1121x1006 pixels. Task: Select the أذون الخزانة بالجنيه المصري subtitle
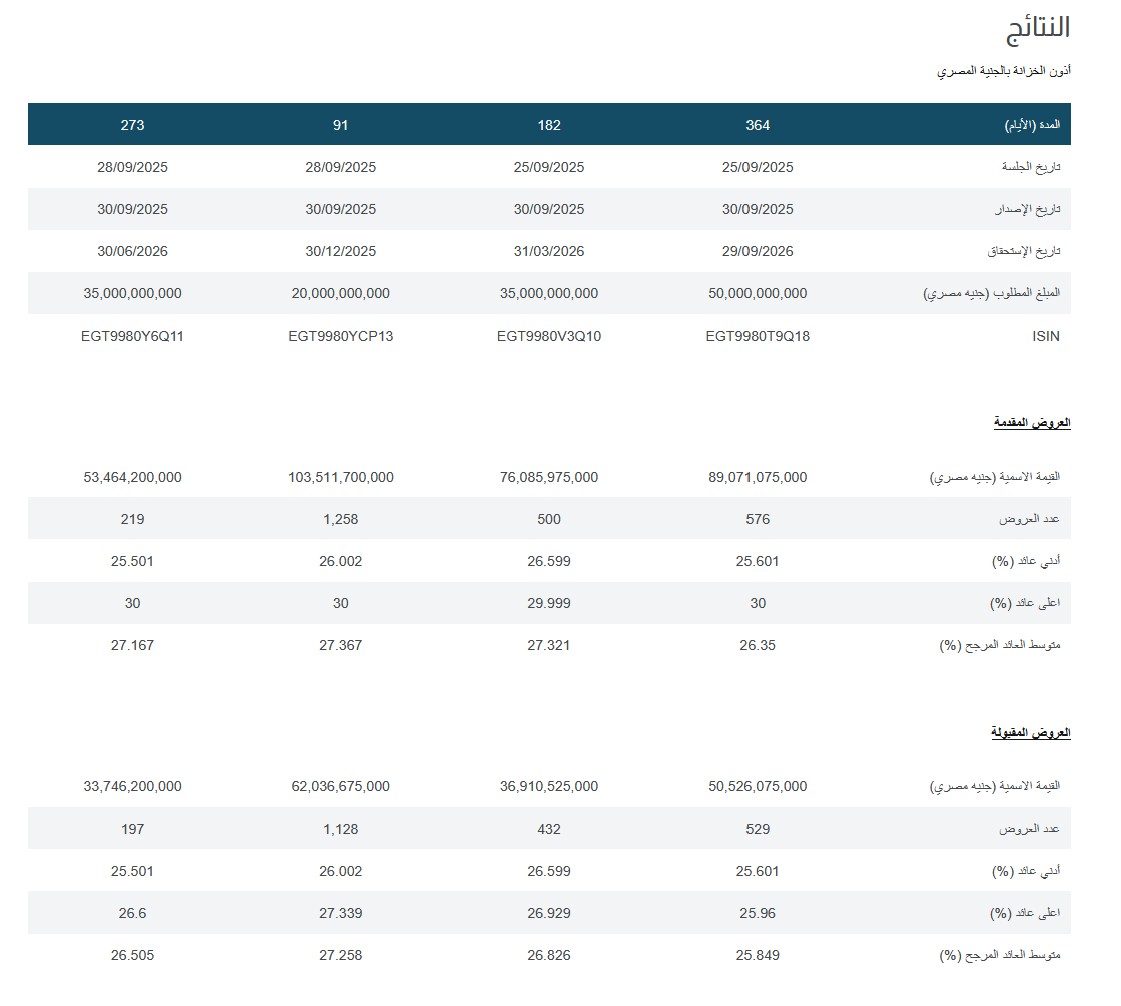click(x=1003, y=71)
